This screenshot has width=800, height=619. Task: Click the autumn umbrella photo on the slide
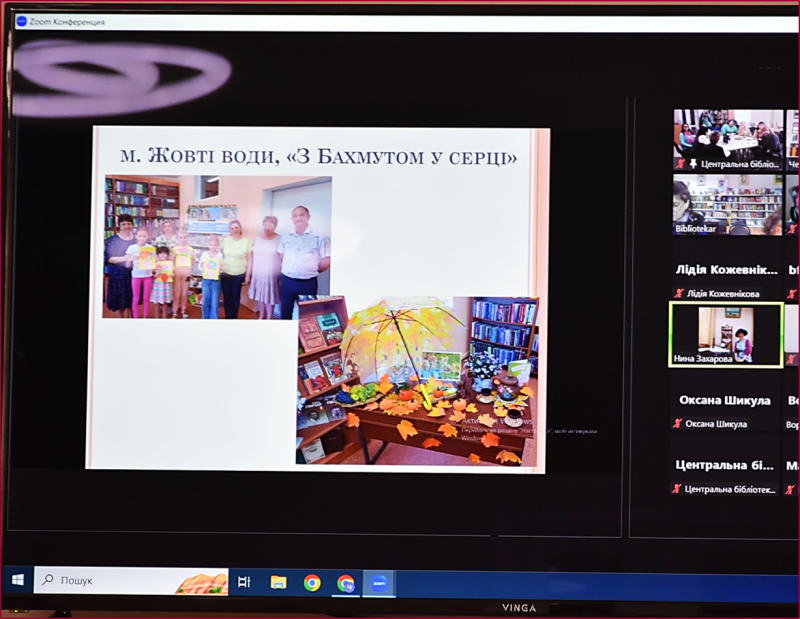pyautogui.click(x=418, y=380)
